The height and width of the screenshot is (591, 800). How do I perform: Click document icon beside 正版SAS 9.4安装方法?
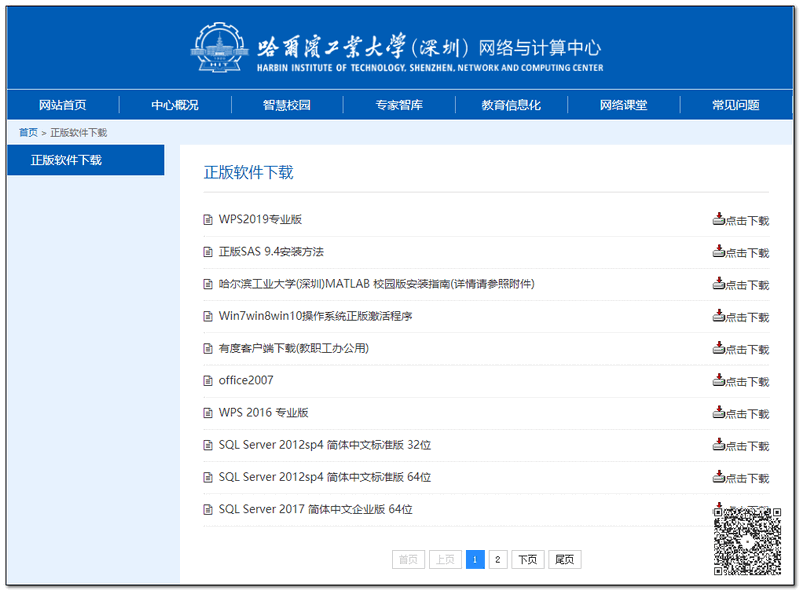(x=208, y=252)
